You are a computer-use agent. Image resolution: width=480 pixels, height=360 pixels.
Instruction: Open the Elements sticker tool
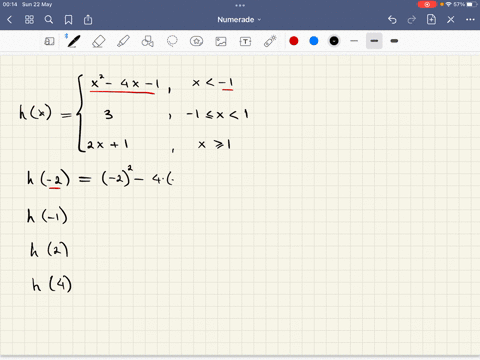(x=196, y=41)
